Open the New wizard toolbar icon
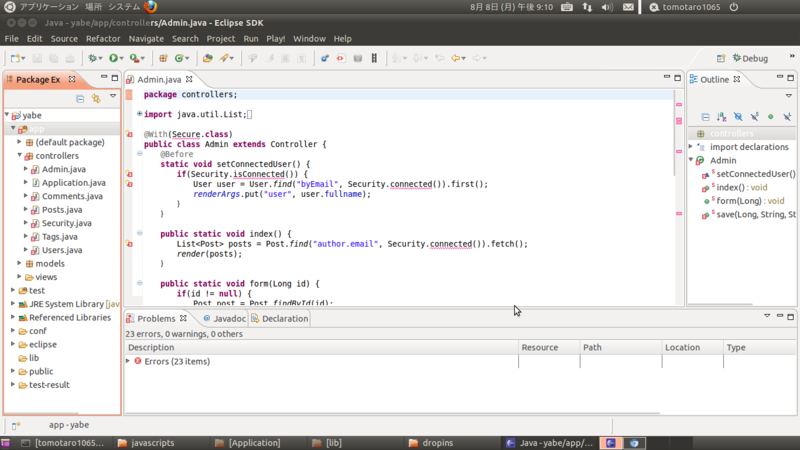 point(15,58)
